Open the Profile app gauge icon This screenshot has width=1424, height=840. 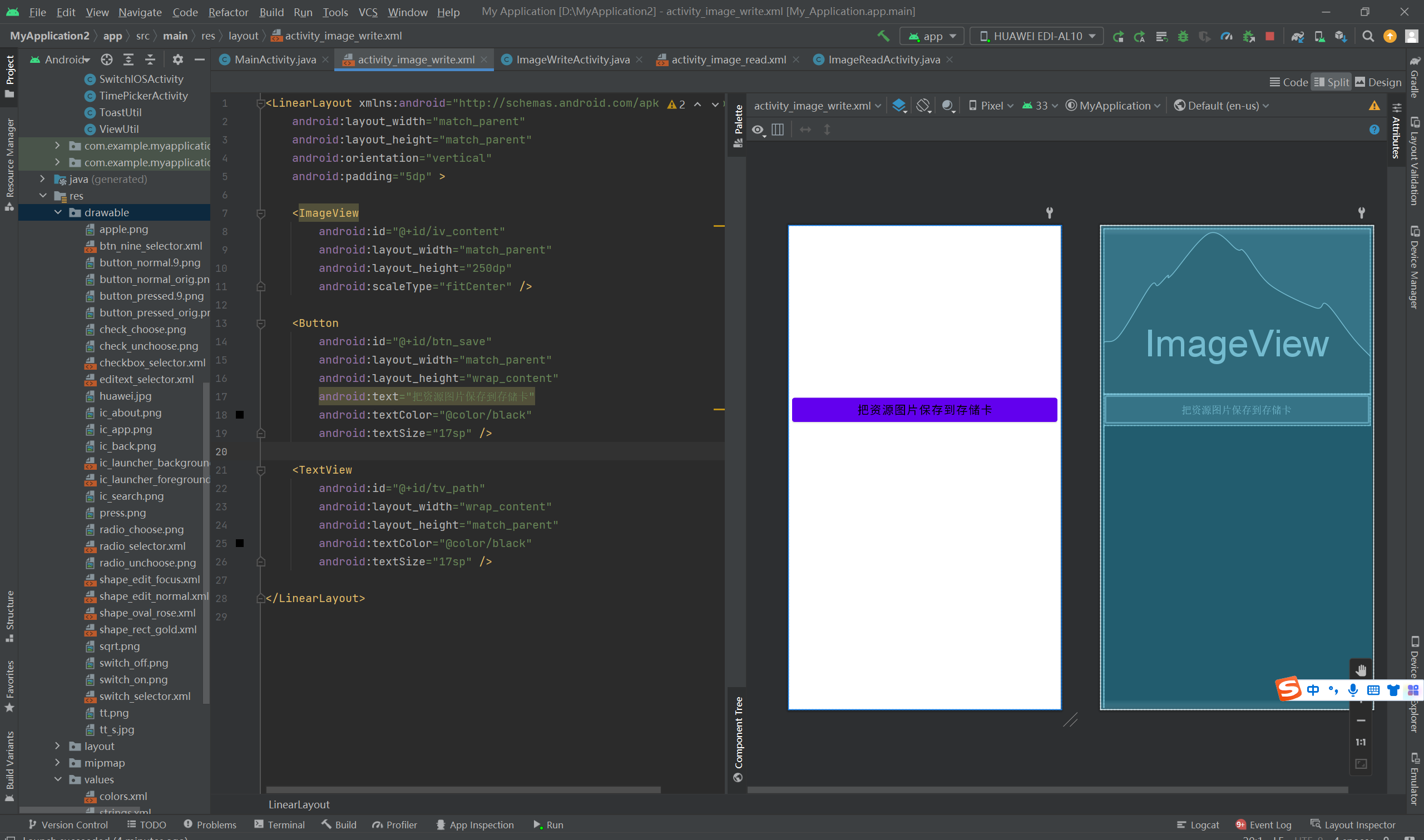1226,36
